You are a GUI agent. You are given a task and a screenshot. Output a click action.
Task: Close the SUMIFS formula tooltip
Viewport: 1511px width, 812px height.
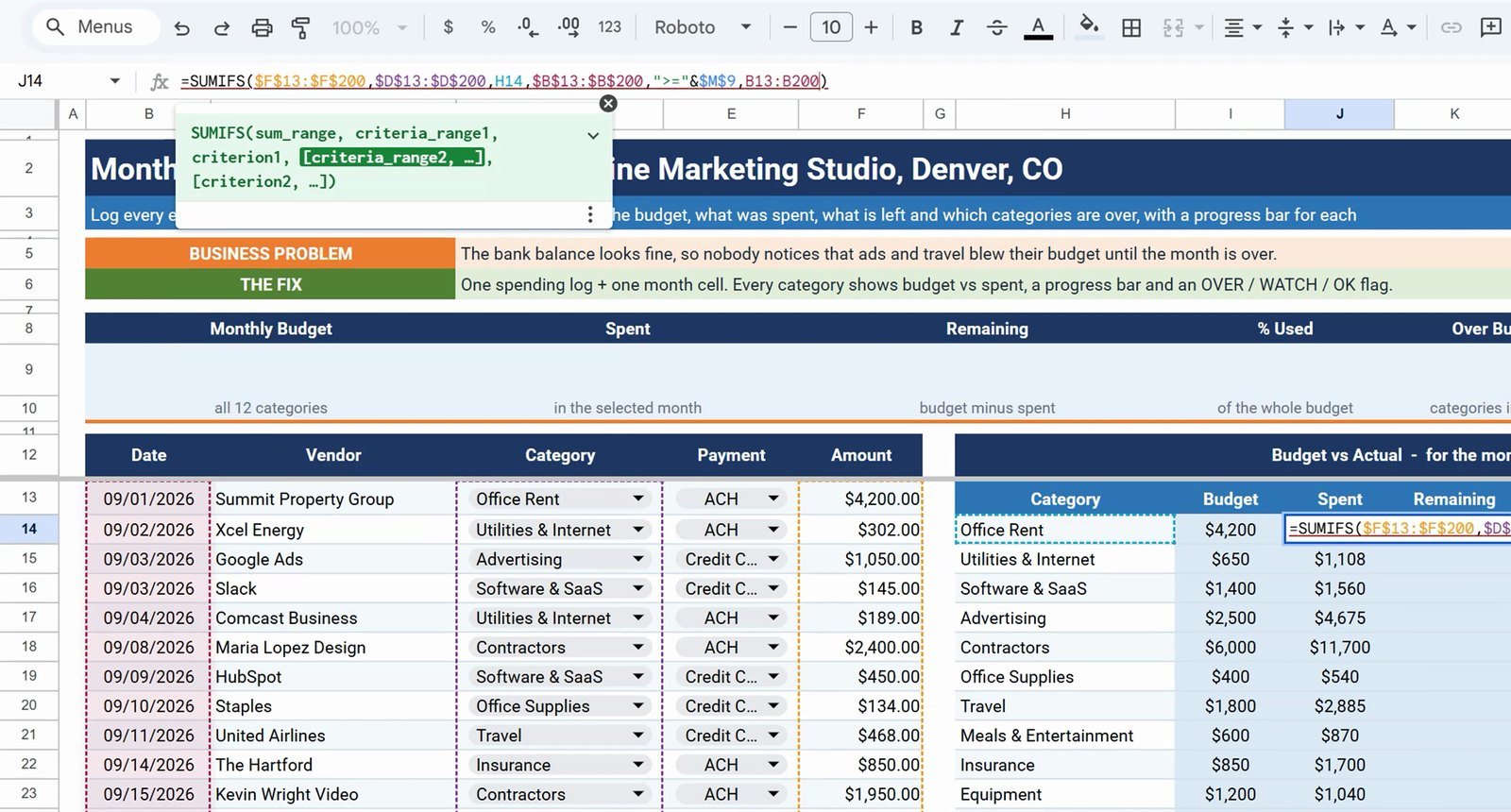coord(608,103)
